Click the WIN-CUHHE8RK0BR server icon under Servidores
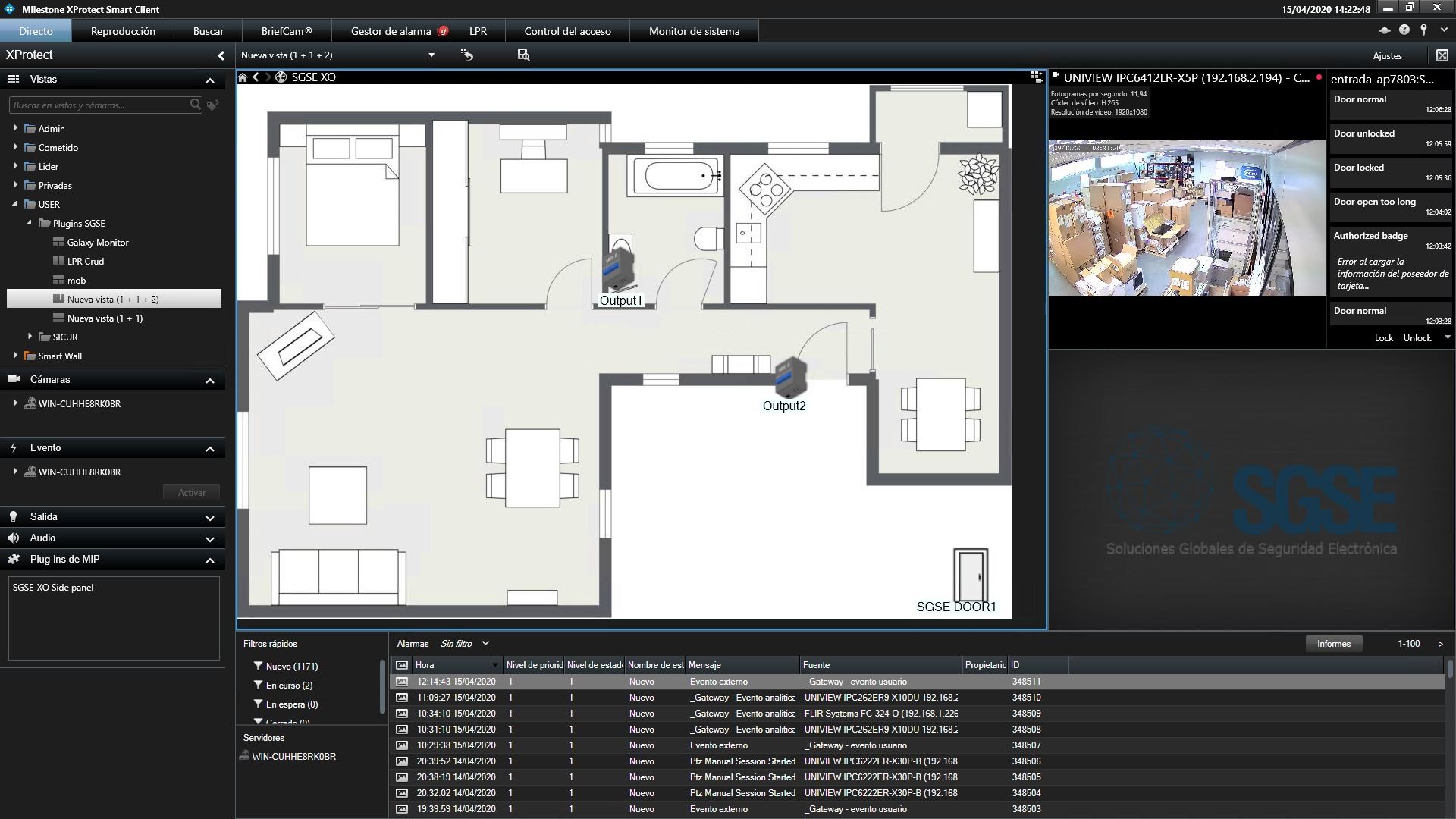The image size is (1456, 819). pos(244,756)
